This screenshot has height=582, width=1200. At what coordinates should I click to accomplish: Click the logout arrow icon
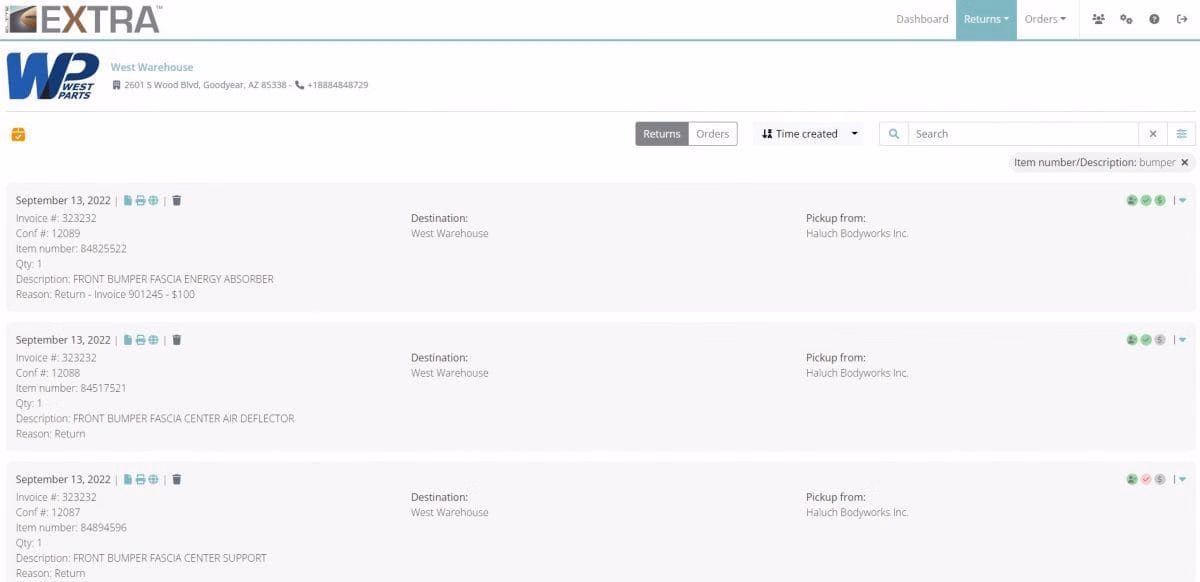point(1182,19)
